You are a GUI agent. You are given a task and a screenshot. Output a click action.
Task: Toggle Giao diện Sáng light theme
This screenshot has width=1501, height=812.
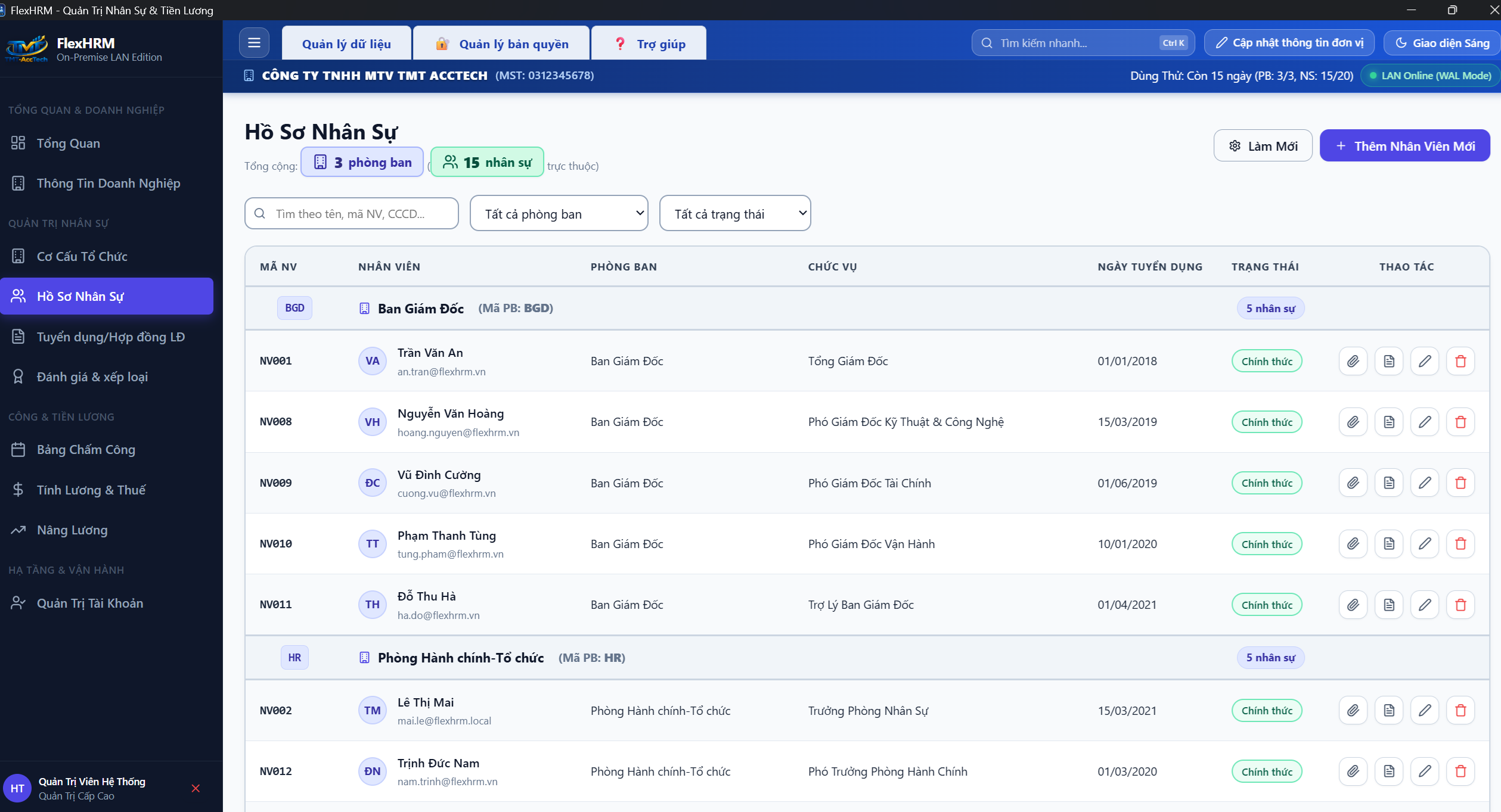click(x=1442, y=43)
